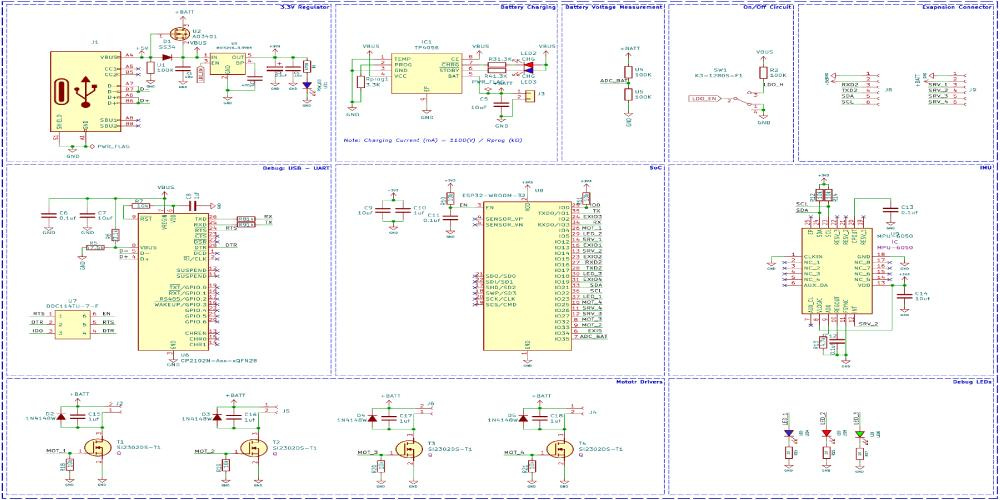Select the SCL label on J8
The image size is (1000, 500).
tap(847, 102)
